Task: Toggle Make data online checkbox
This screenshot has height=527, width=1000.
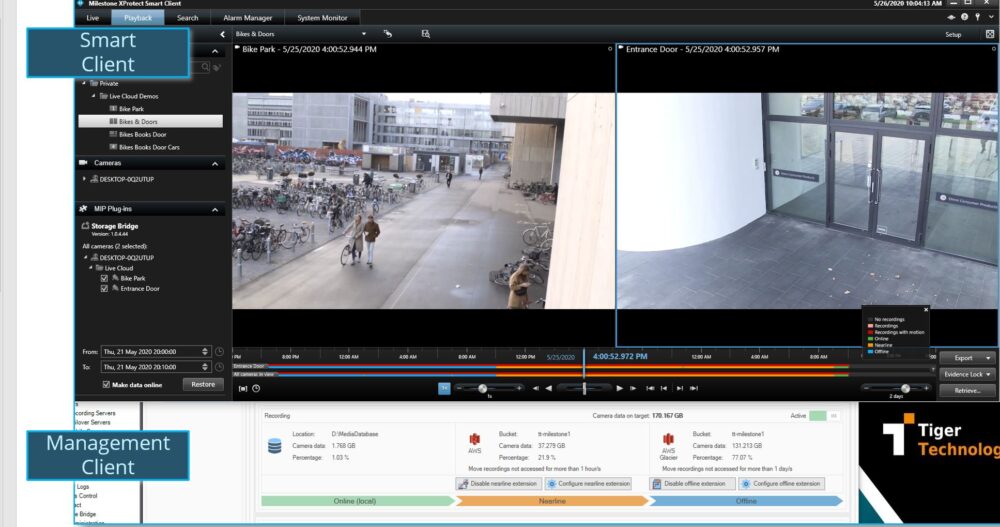Action: [x=106, y=385]
